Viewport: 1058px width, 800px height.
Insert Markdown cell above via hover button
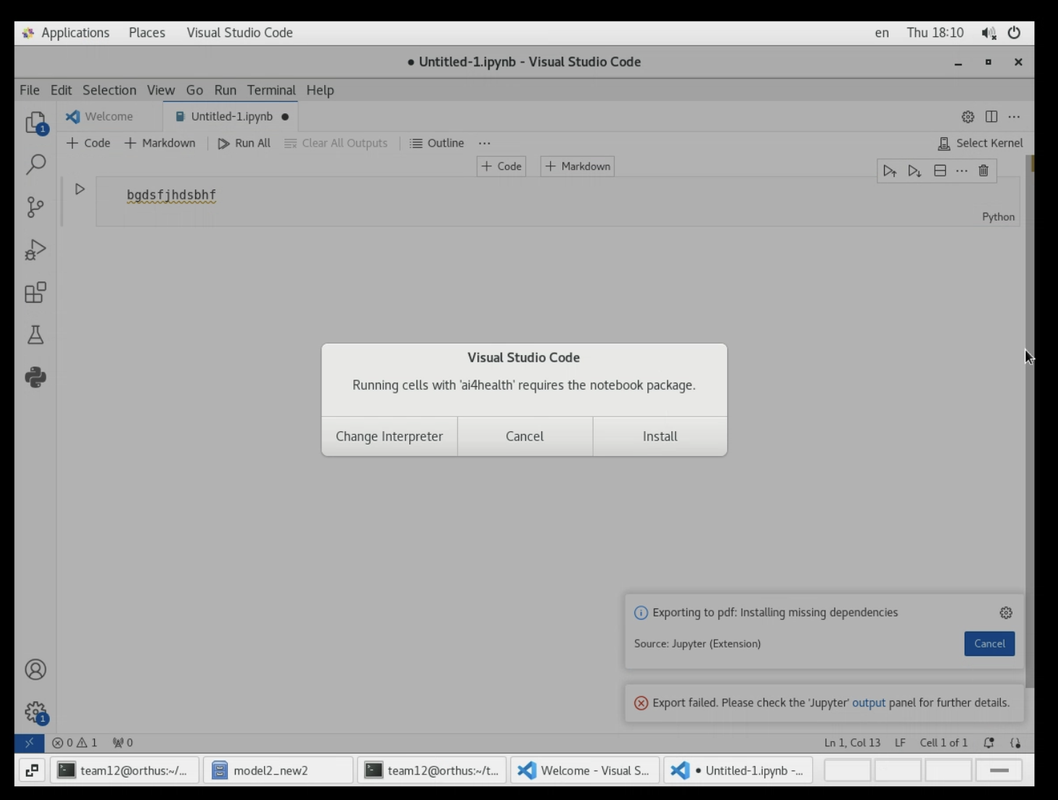pos(577,167)
